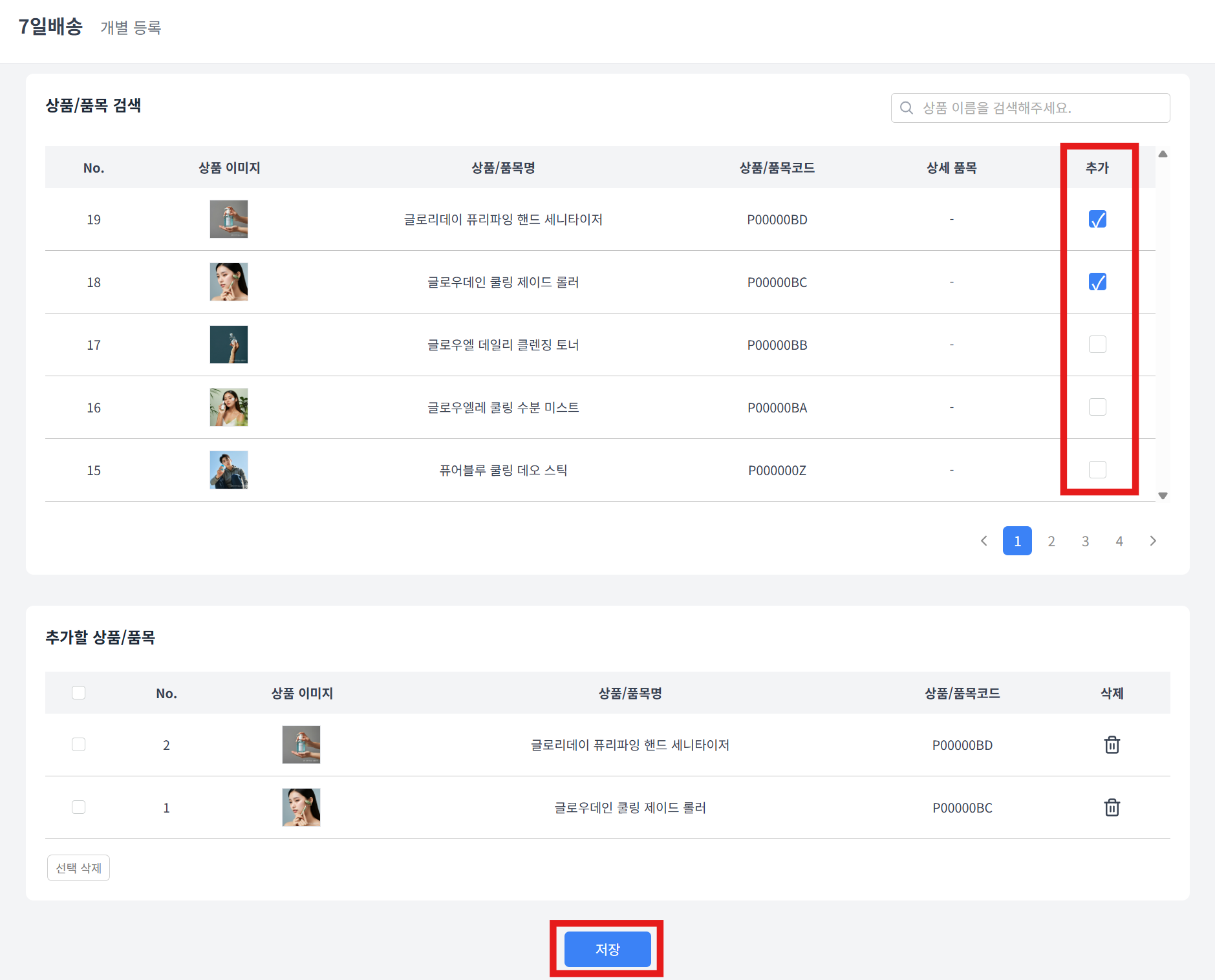The height and width of the screenshot is (980, 1215).
Task: Open page 2 of product list
Action: click(1051, 541)
